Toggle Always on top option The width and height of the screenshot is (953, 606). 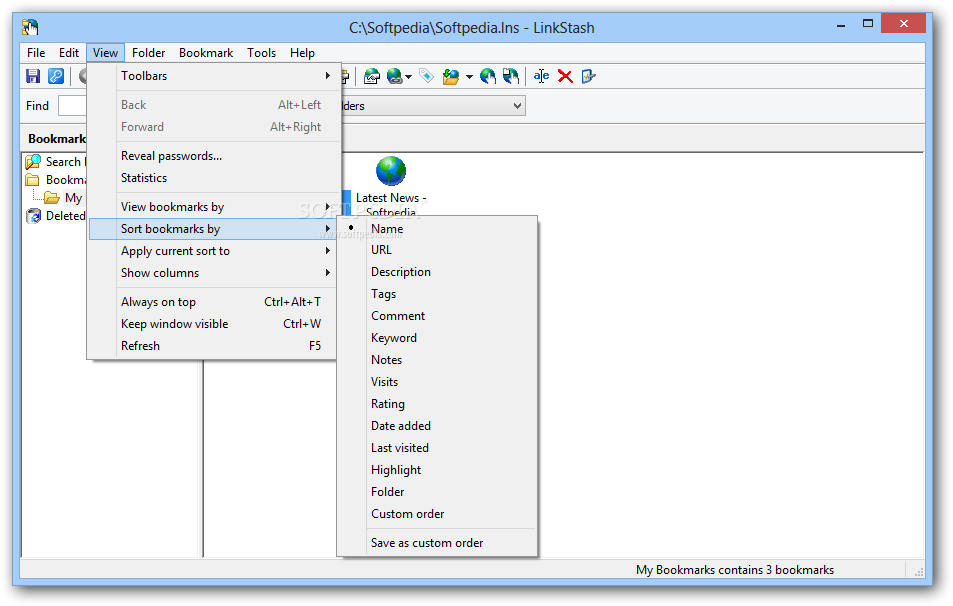214,302
